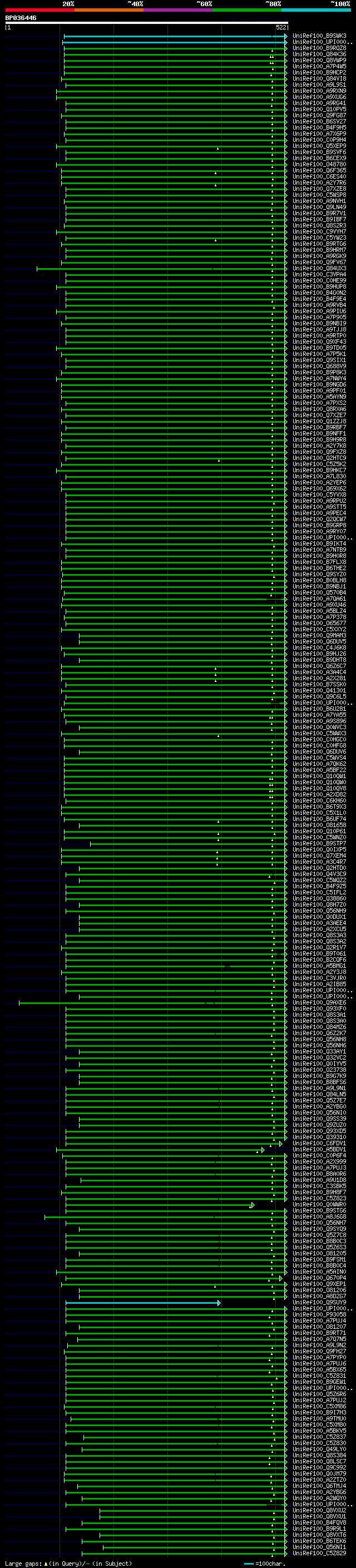Open hit UniRef100_A5BF22
The image size is (356, 1568).
(319, 770)
